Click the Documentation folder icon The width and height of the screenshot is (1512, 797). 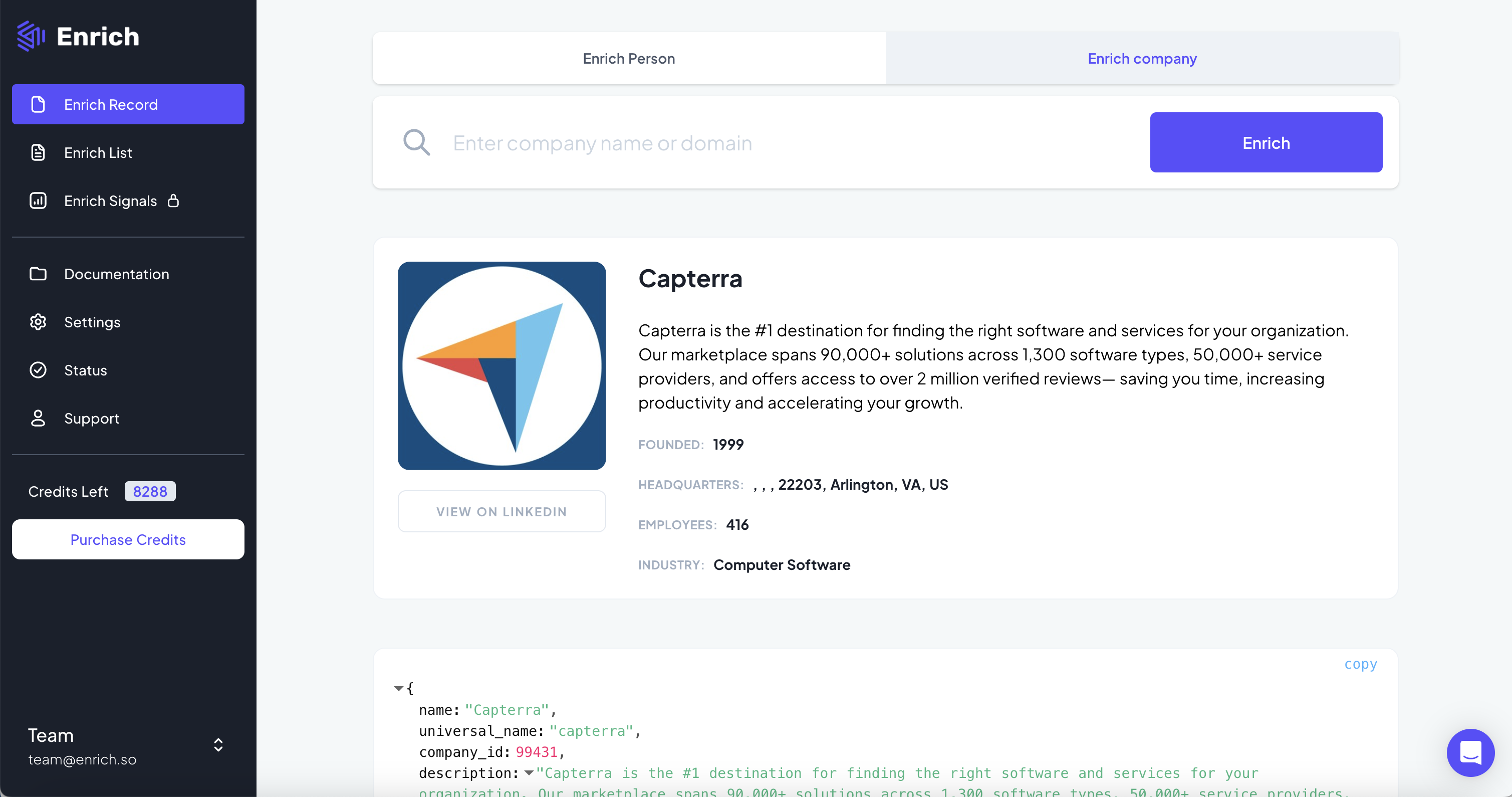point(38,274)
